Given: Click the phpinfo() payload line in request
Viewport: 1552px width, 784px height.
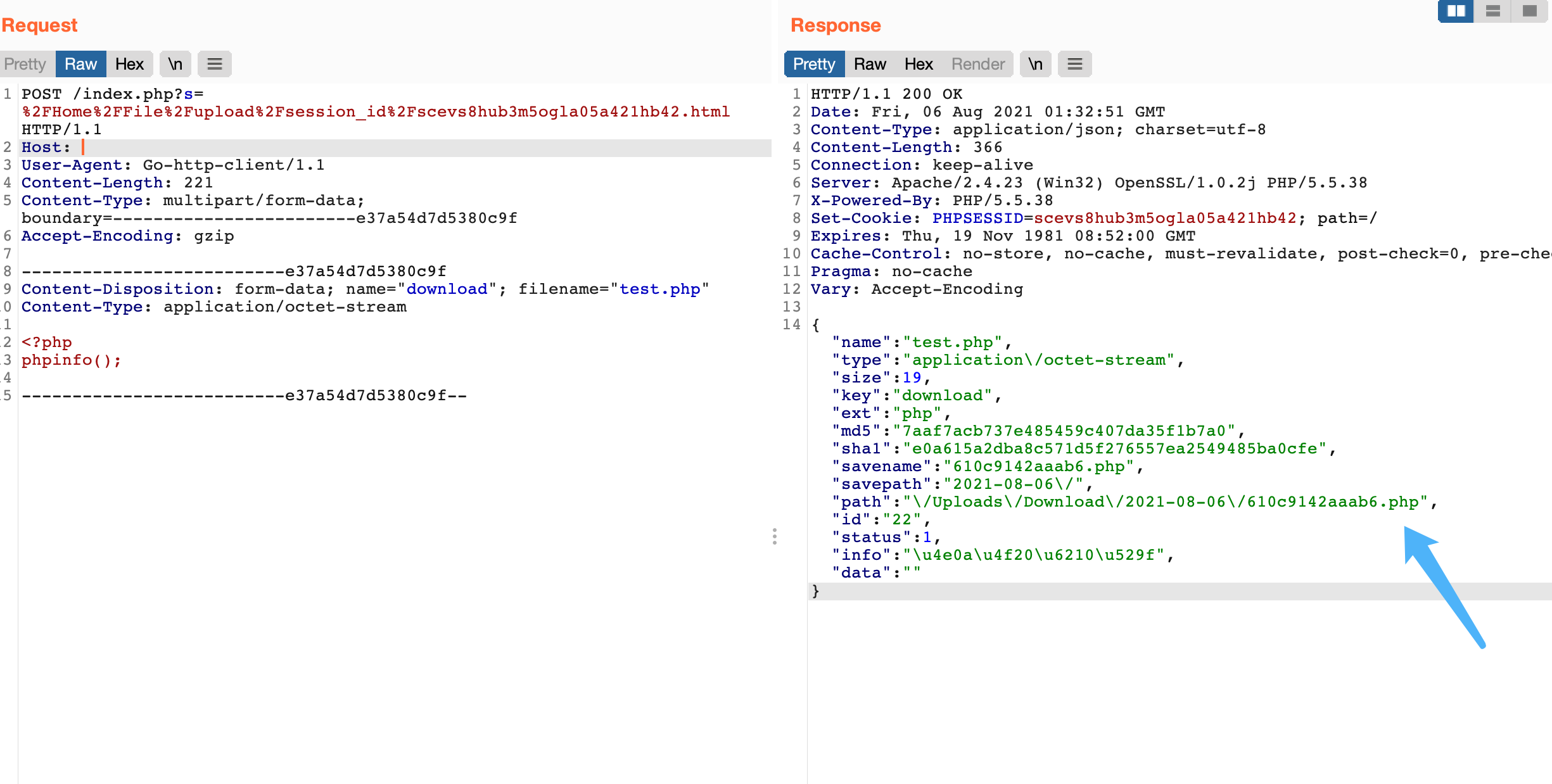Looking at the screenshot, I should pyautogui.click(x=71, y=360).
